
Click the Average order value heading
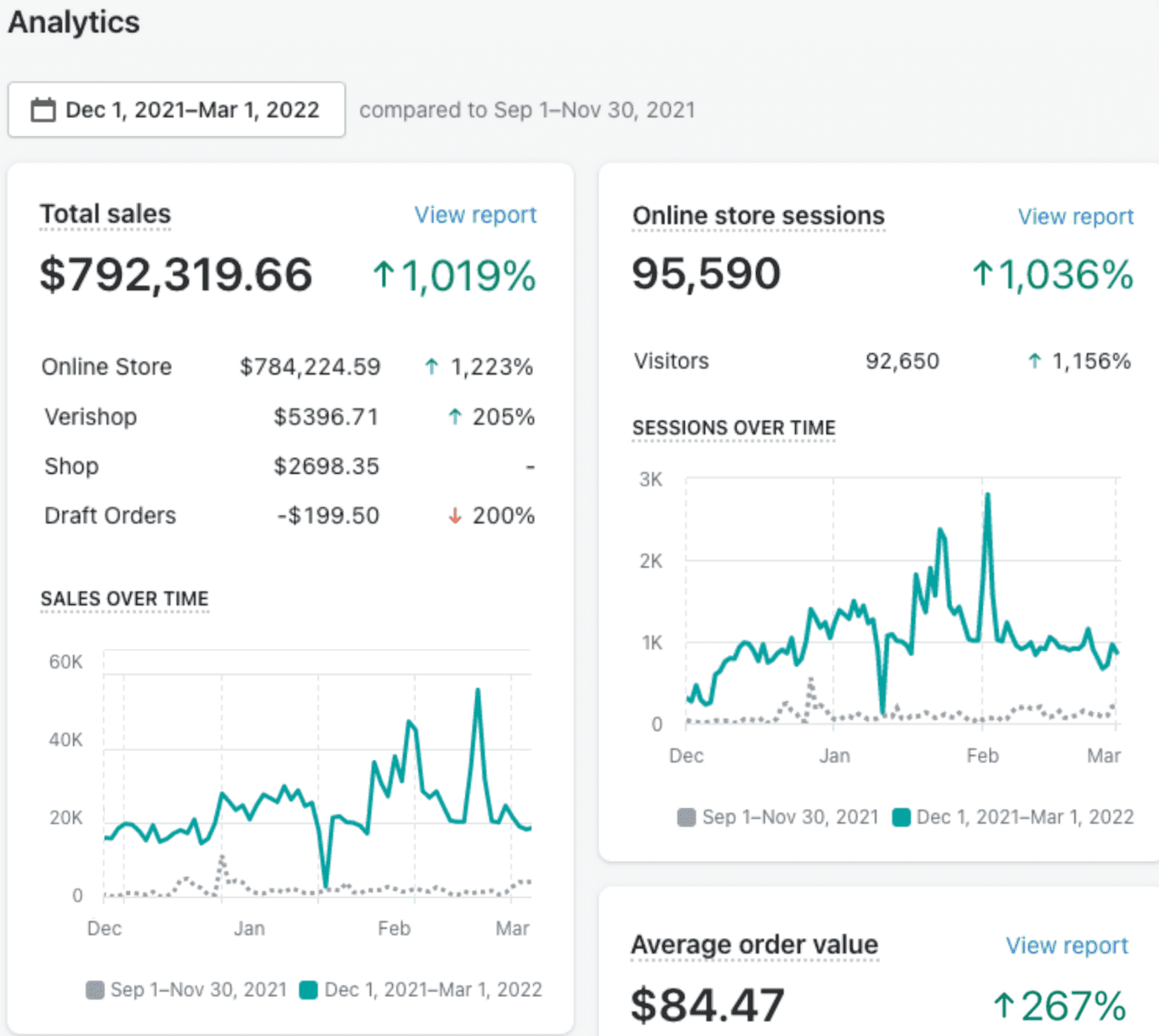754,945
